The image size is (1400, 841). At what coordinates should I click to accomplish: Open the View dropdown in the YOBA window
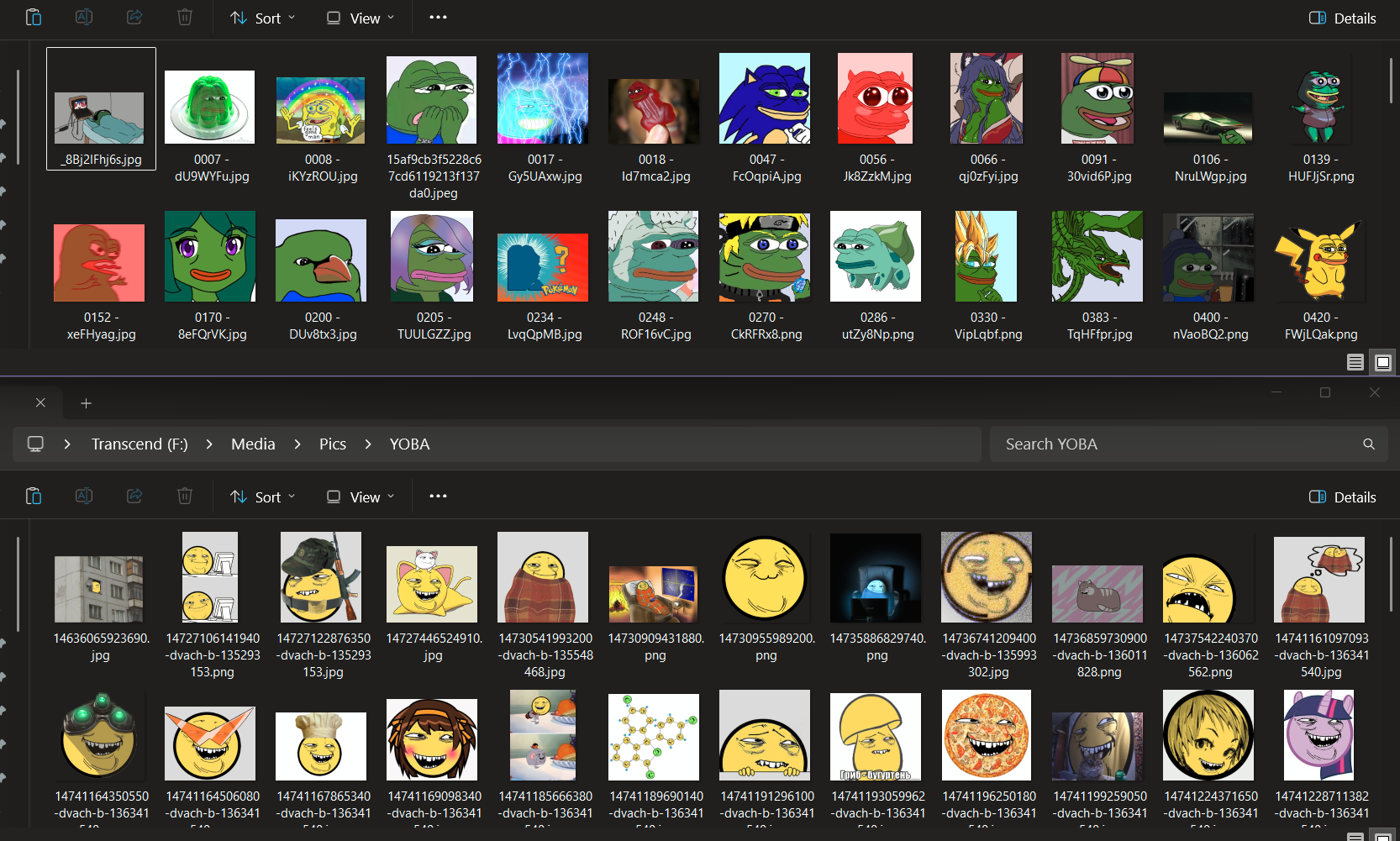click(361, 497)
